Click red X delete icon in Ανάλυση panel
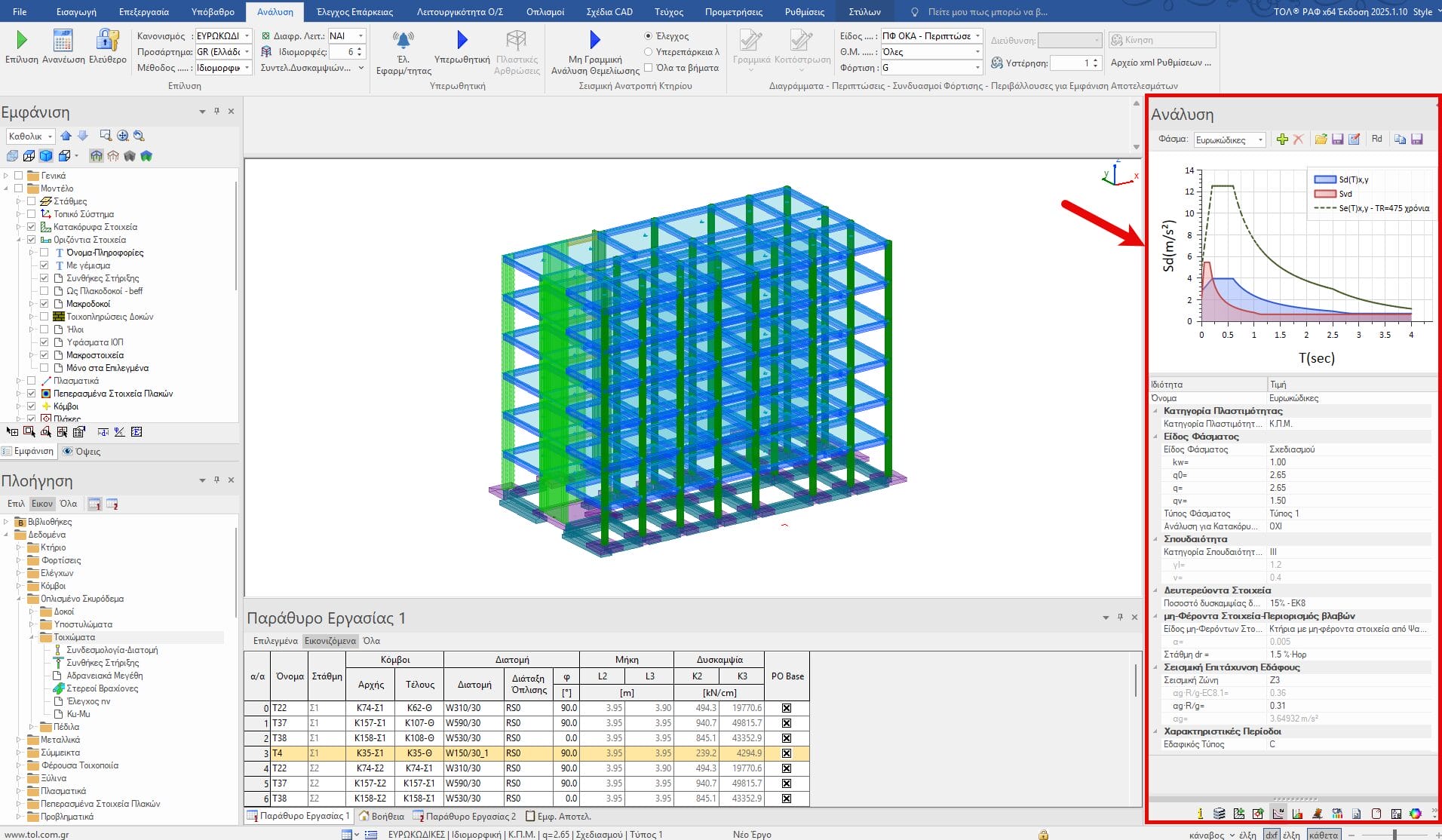This screenshot has width=1442, height=840. coord(1298,139)
